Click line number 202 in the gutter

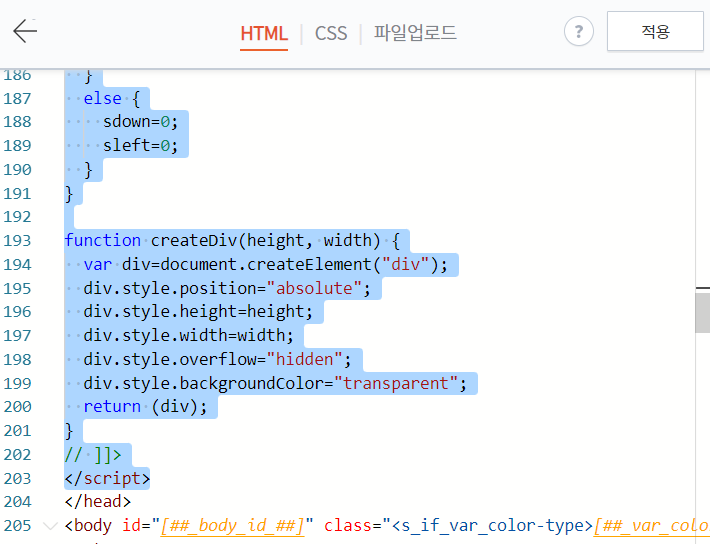coord(18,455)
